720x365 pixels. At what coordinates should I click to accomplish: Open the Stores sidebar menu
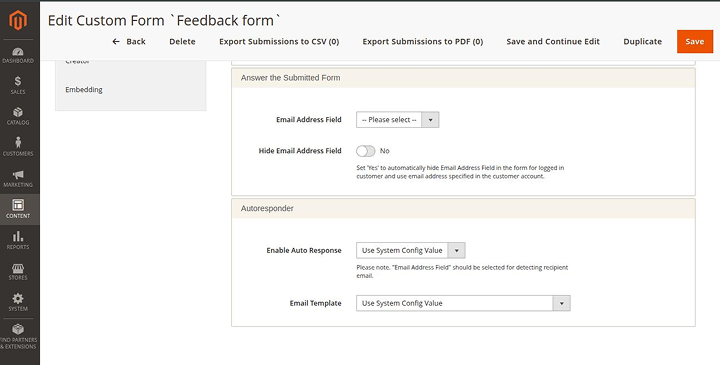[18, 271]
